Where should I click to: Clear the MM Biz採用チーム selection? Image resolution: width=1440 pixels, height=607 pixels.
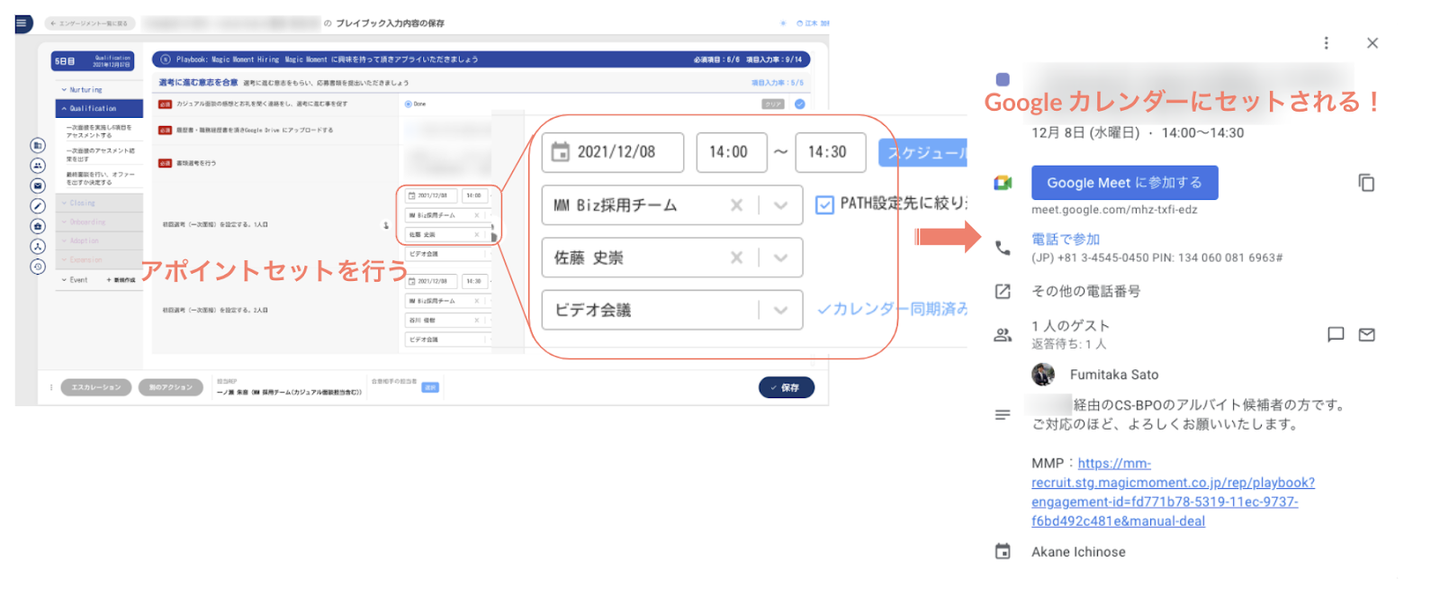pyautogui.click(x=737, y=205)
